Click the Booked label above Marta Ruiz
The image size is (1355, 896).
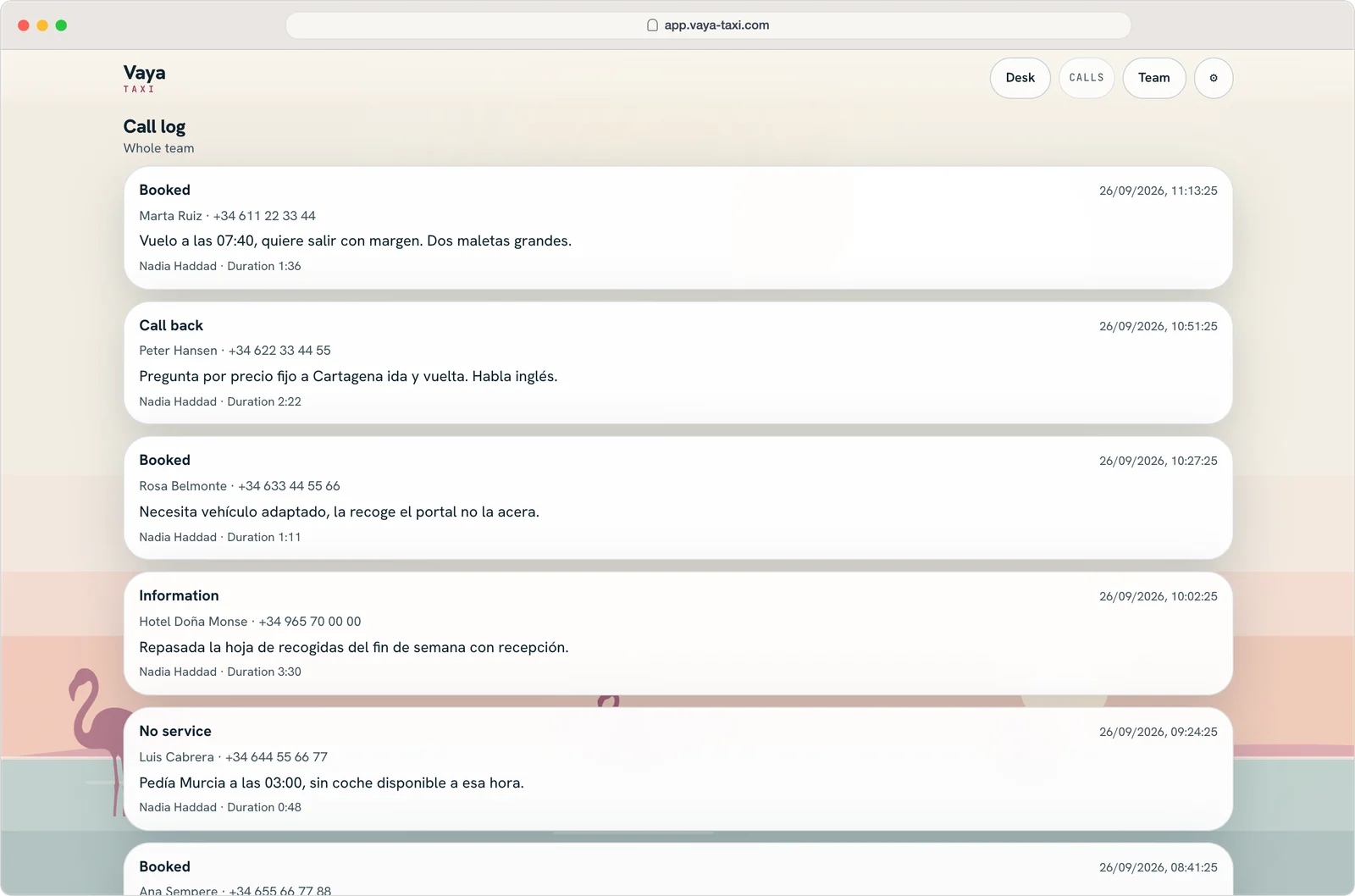tap(164, 191)
